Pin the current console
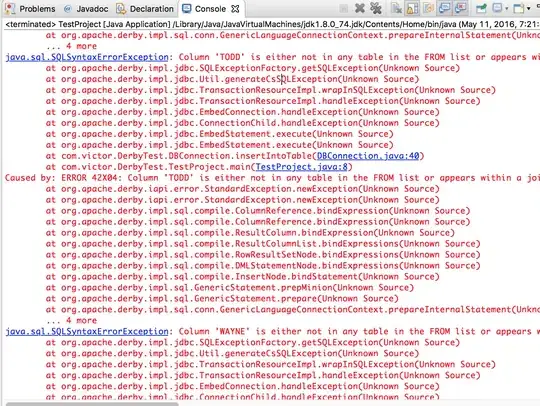The image size is (540, 406). pos(481,8)
